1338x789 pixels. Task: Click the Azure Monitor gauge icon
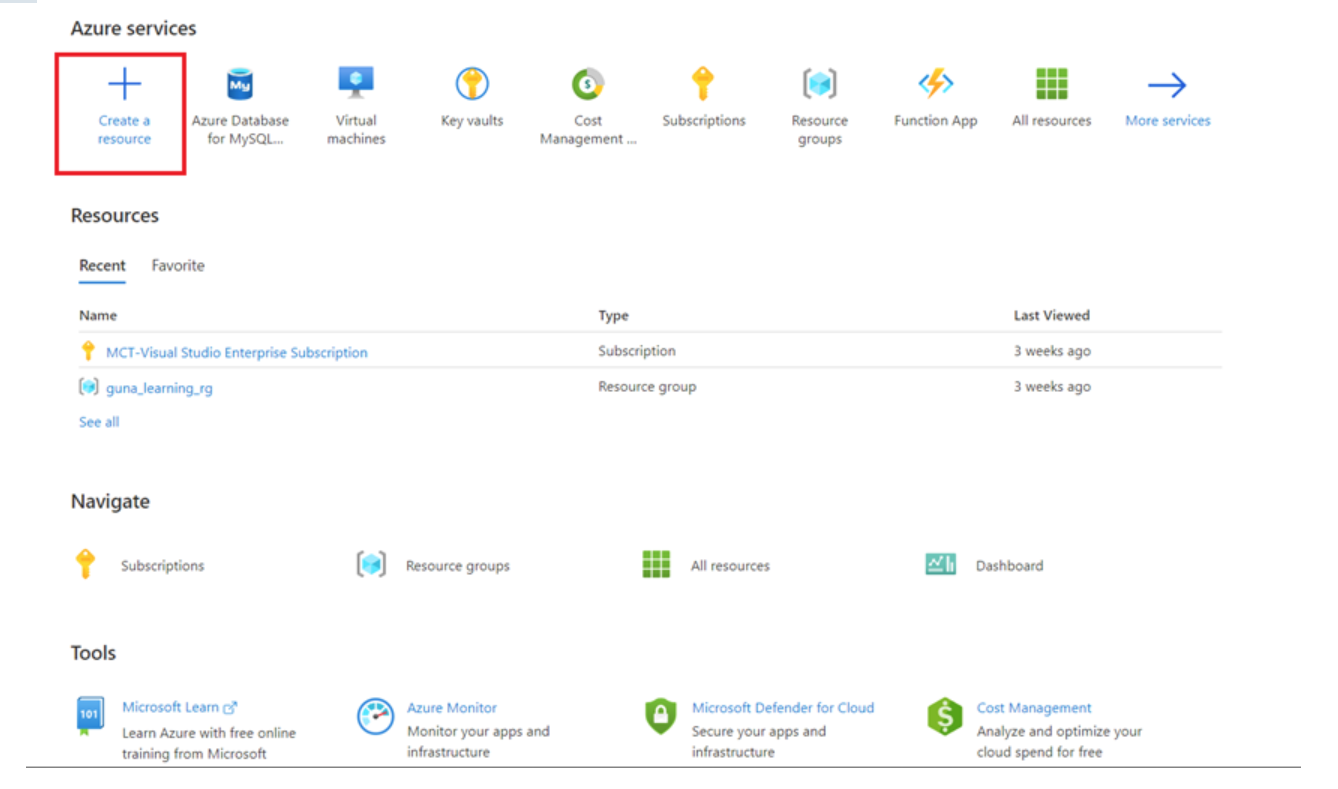point(375,716)
